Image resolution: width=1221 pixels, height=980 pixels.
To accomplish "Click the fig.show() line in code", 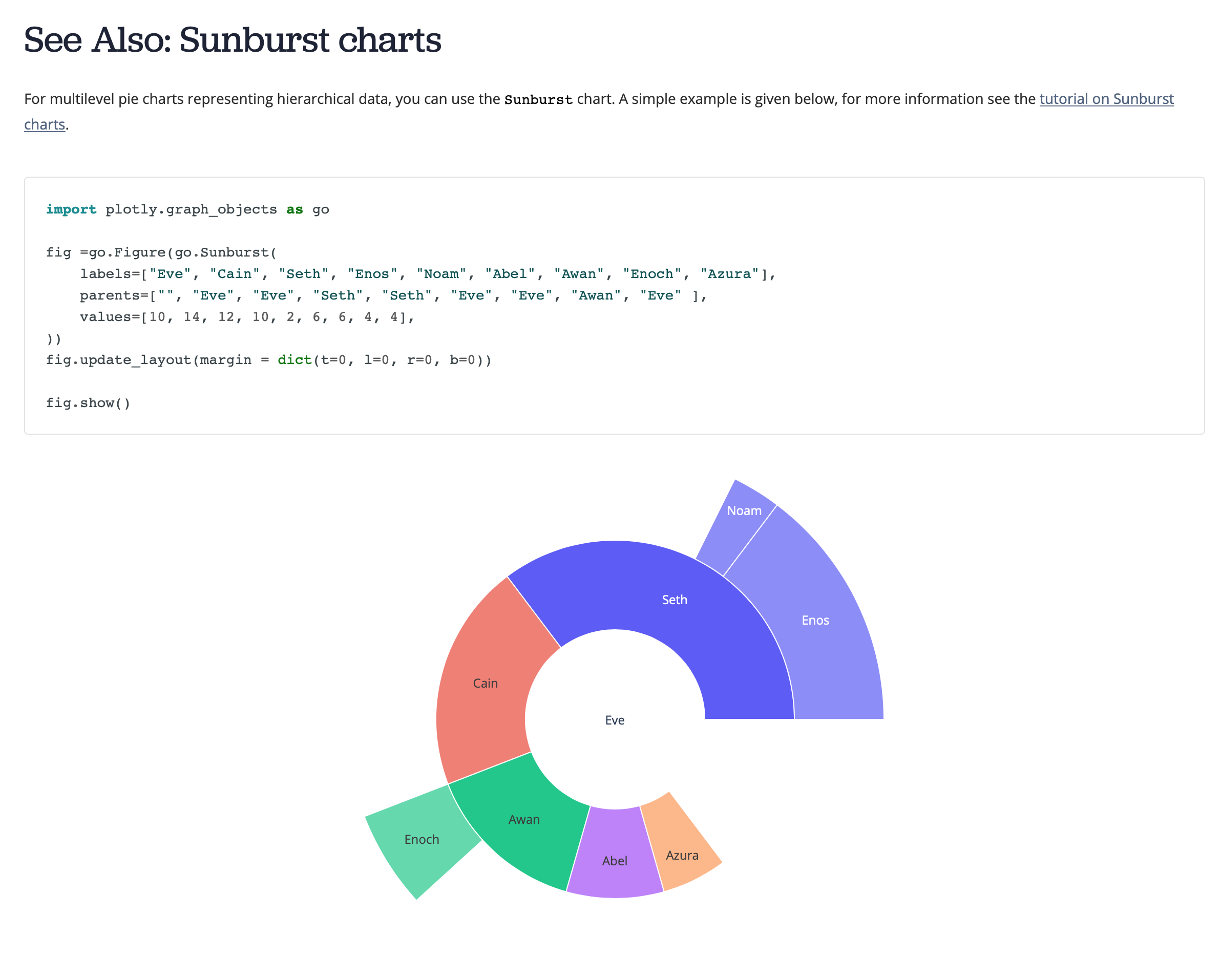I will (x=88, y=403).
